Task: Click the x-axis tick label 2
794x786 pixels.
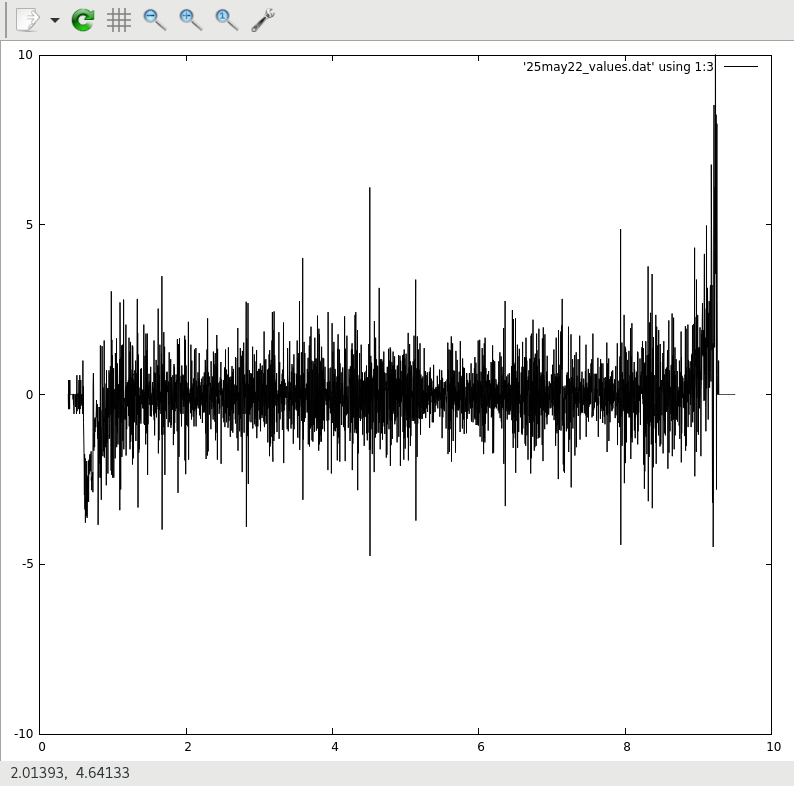Action: (x=188, y=746)
